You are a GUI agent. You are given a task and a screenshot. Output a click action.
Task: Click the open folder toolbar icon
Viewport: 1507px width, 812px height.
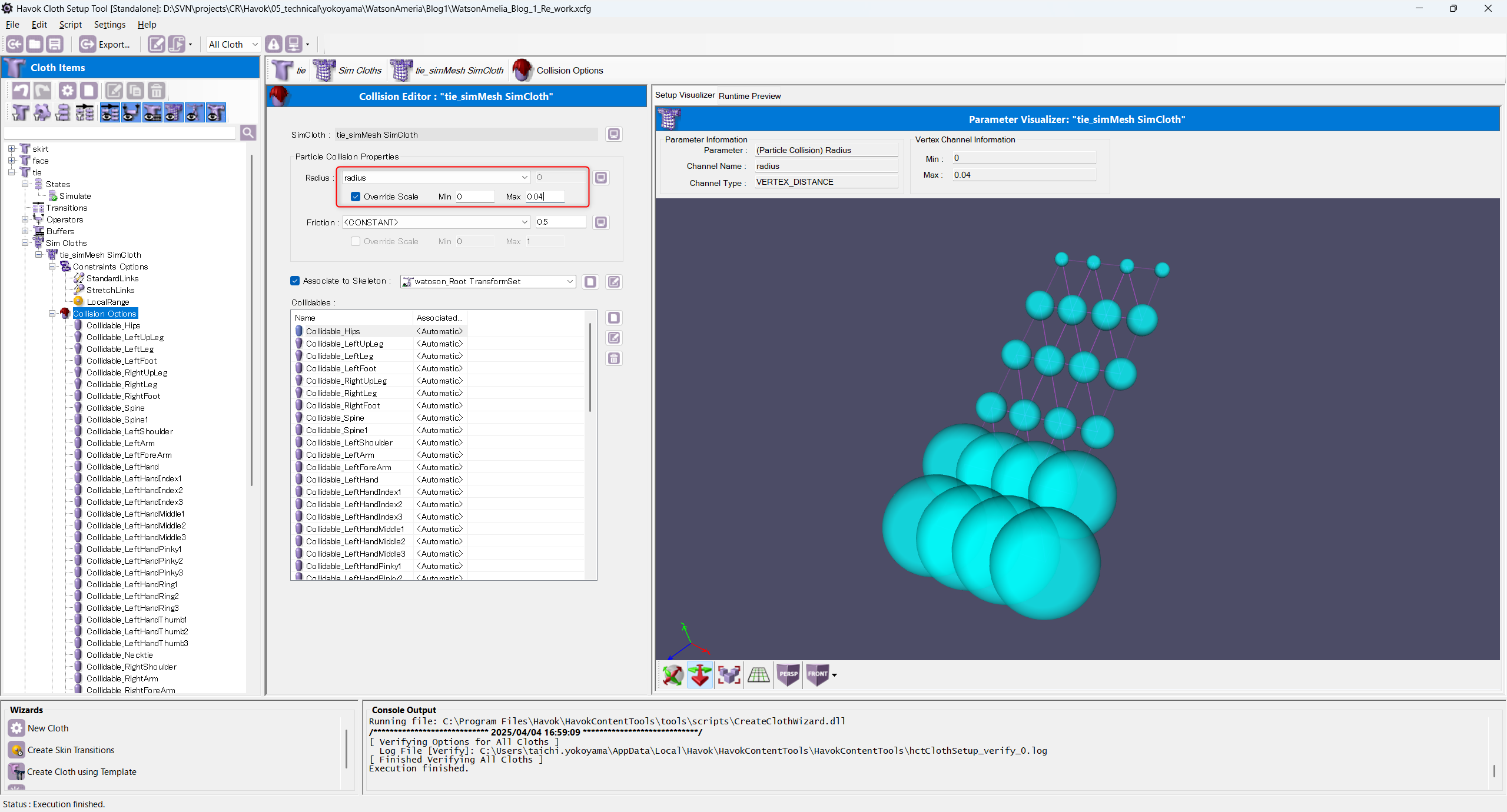tap(35, 44)
